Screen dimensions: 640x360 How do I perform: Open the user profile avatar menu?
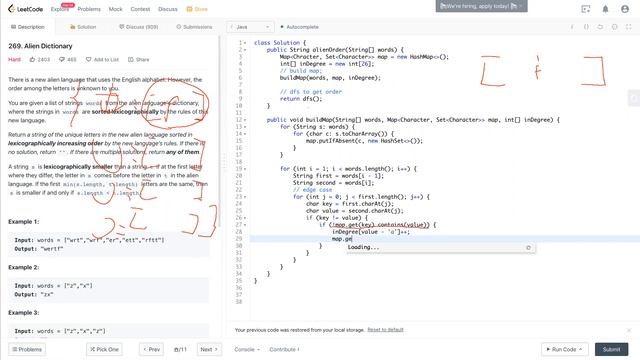click(625, 9)
